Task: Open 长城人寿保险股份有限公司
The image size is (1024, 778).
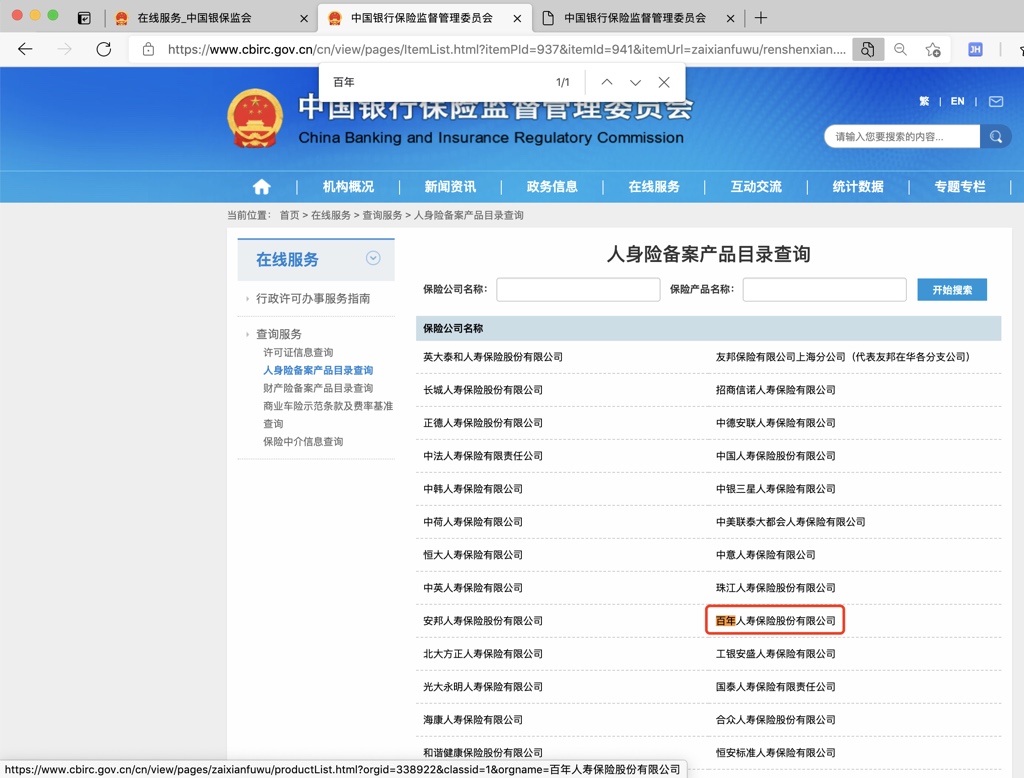Action: click(x=483, y=390)
